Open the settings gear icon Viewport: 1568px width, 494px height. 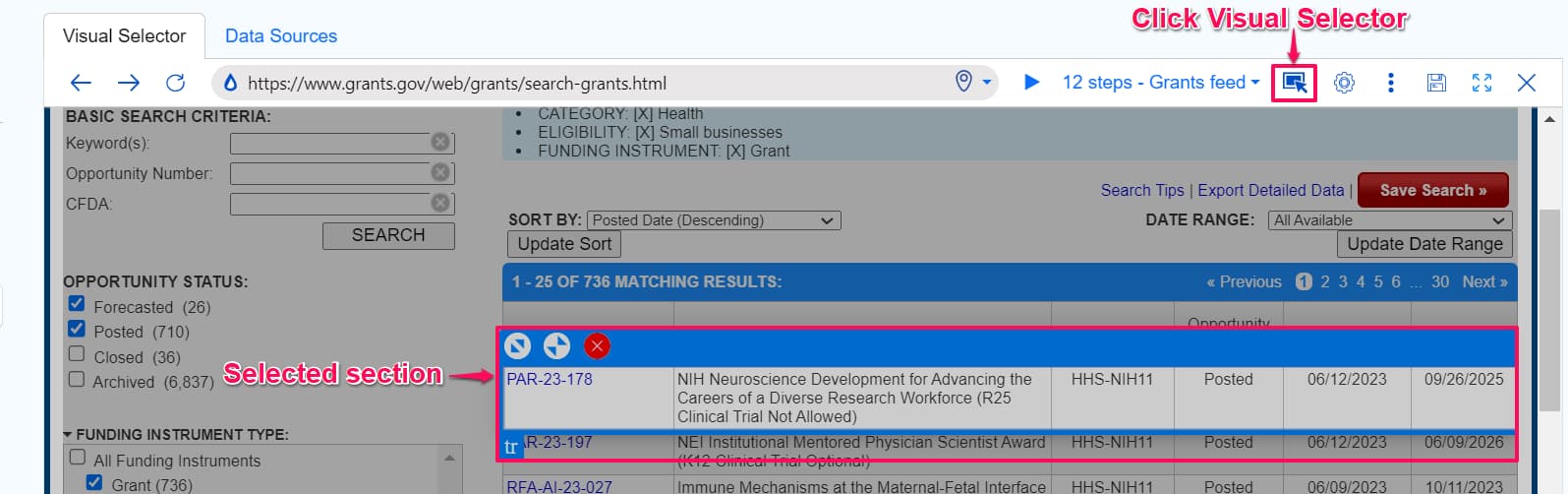(1344, 83)
